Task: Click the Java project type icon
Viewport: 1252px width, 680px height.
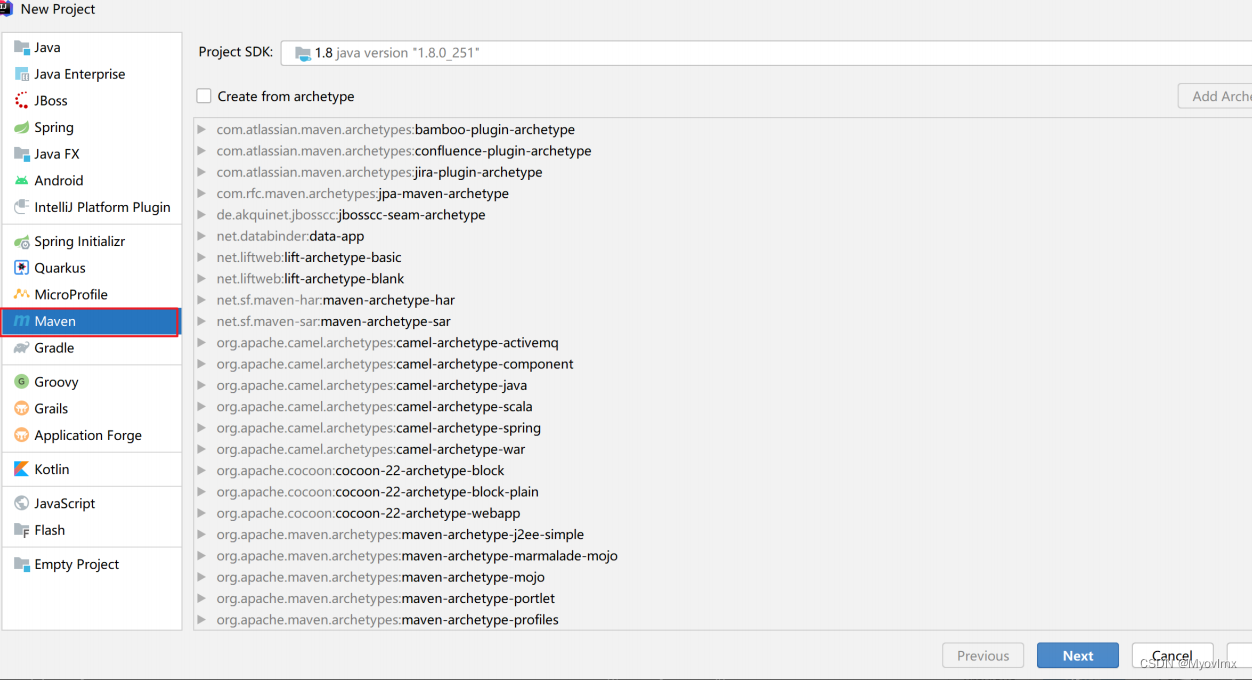Action: [x=22, y=47]
